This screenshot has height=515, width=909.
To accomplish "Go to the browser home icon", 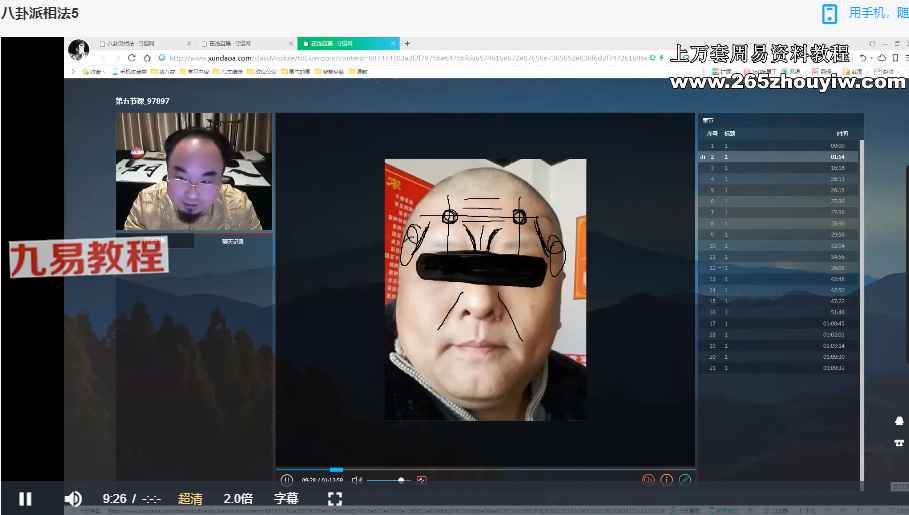I will pos(147,58).
